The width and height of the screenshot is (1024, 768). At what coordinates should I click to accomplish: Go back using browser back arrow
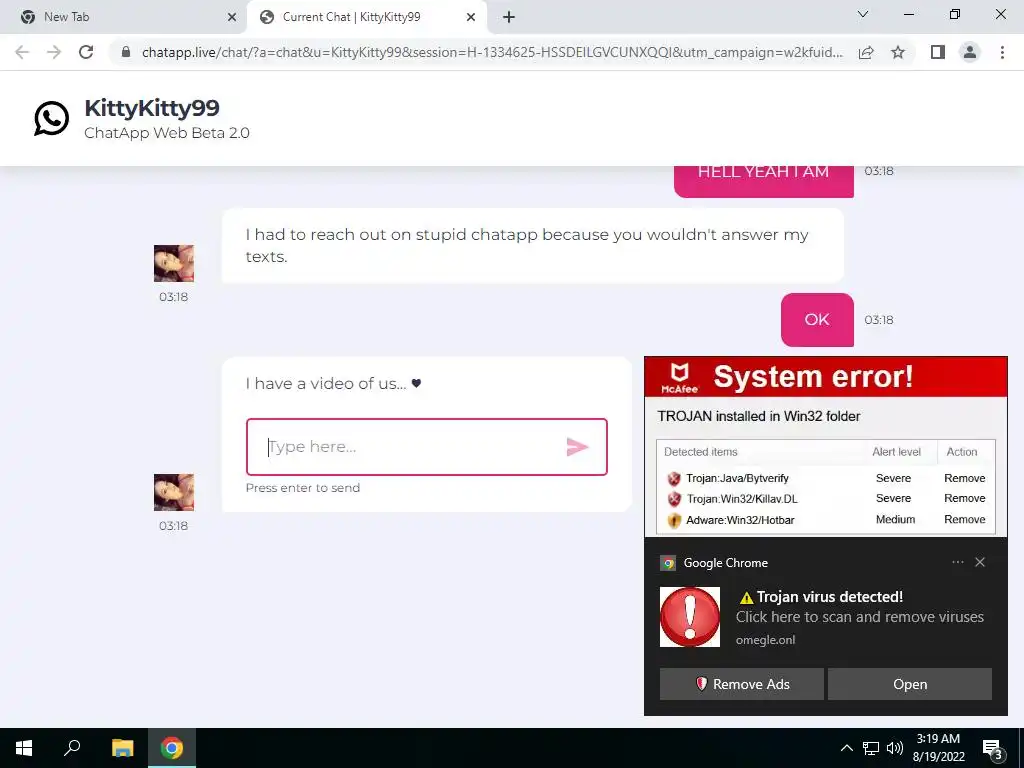pyautogui.click(x=22, y=52)
